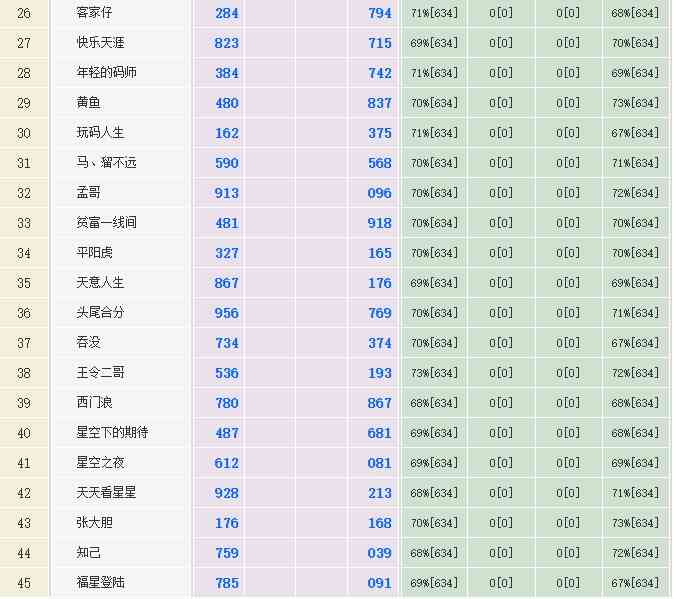
Task: Open the 张大胆 entry
Action: click(95, 523)
